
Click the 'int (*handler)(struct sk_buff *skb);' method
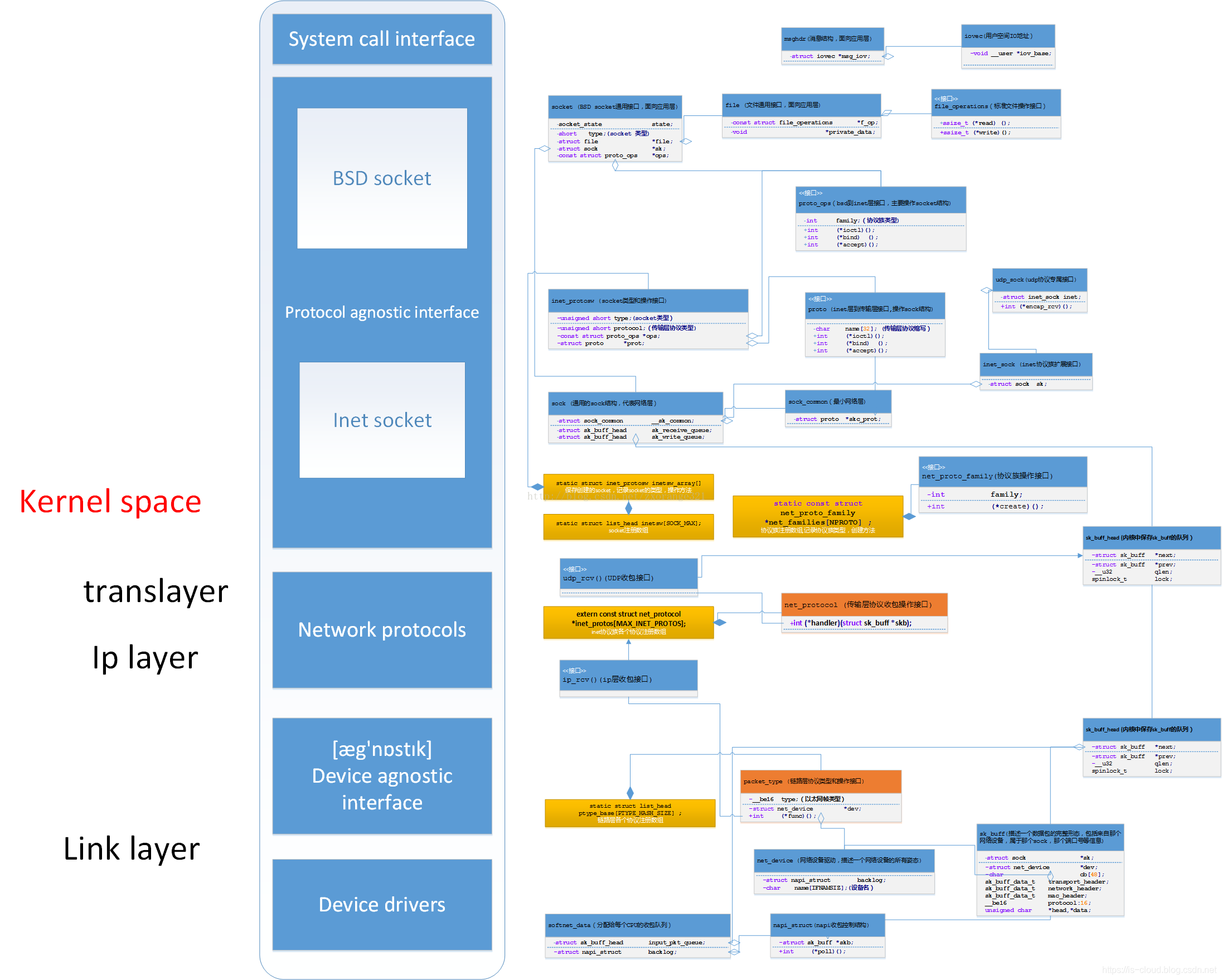tap(851, 623)
